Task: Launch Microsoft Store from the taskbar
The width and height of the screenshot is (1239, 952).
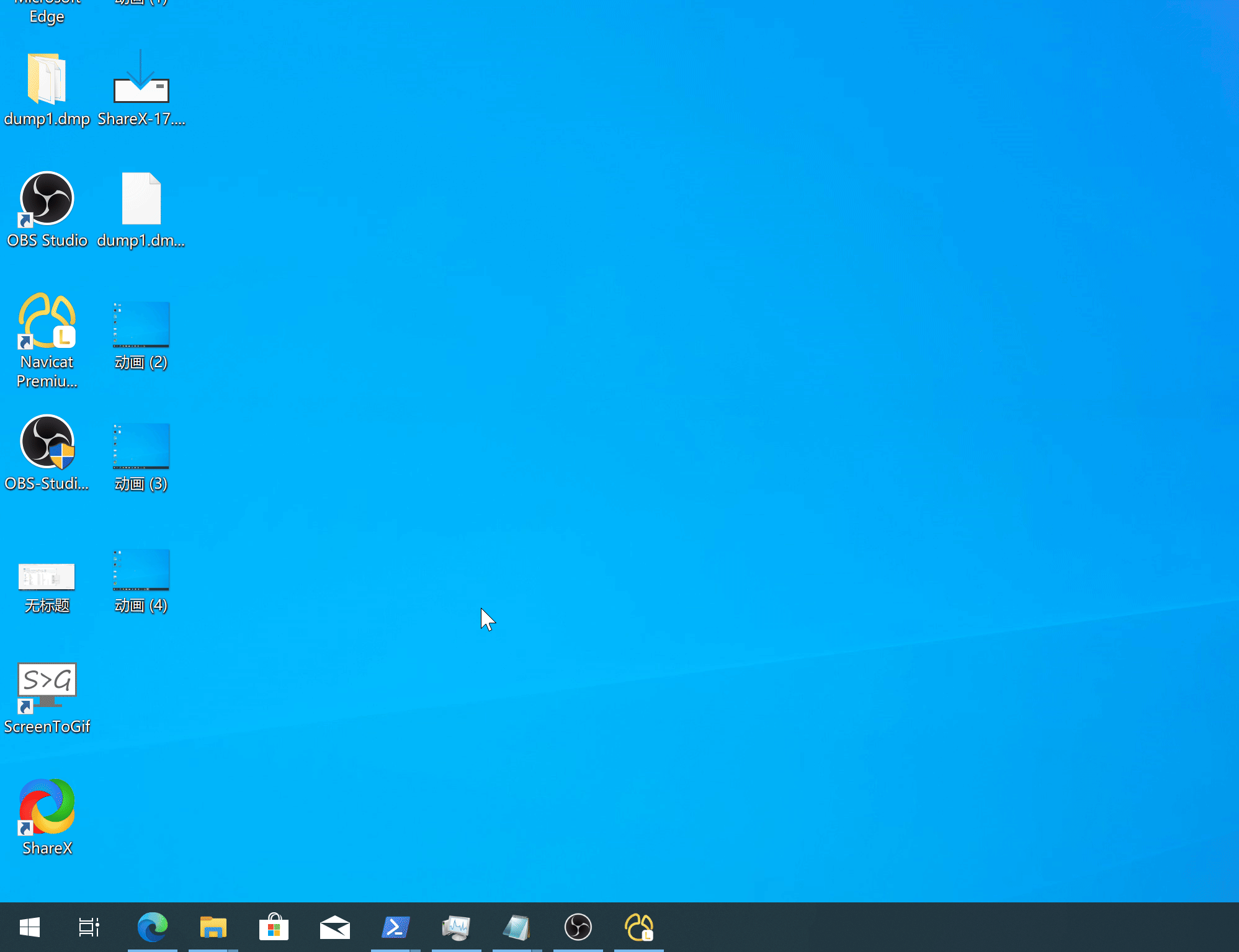Action: (x=274, y=927)
